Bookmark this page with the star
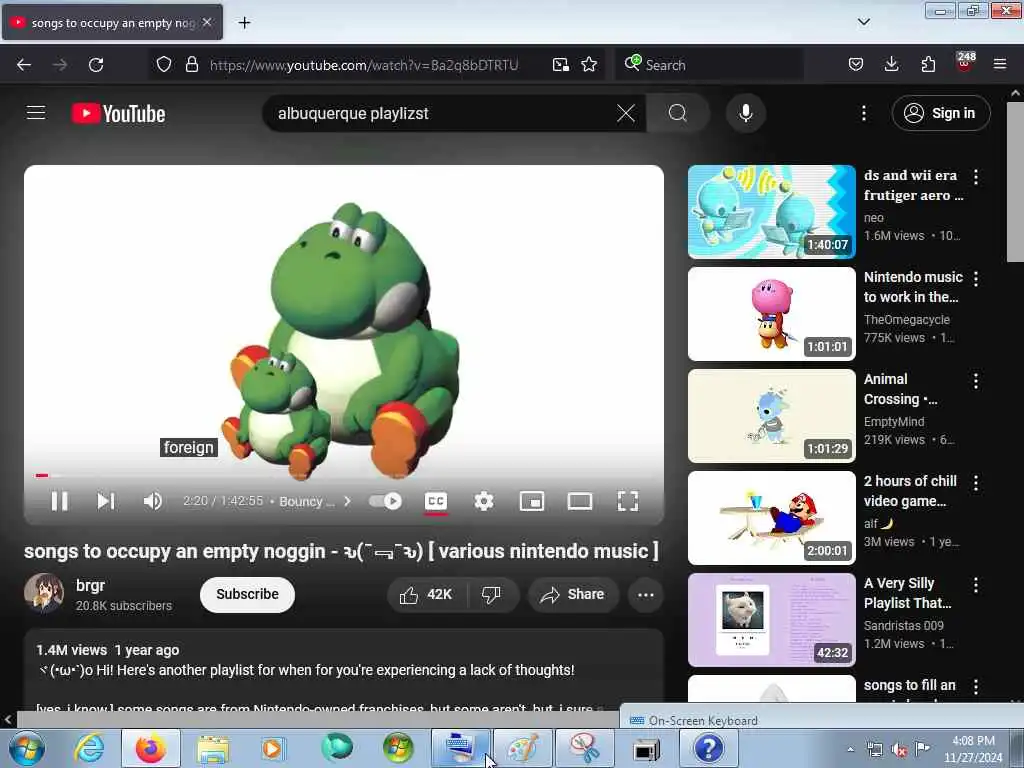Viewport: 1024px width, 768px height. [589, 65]
